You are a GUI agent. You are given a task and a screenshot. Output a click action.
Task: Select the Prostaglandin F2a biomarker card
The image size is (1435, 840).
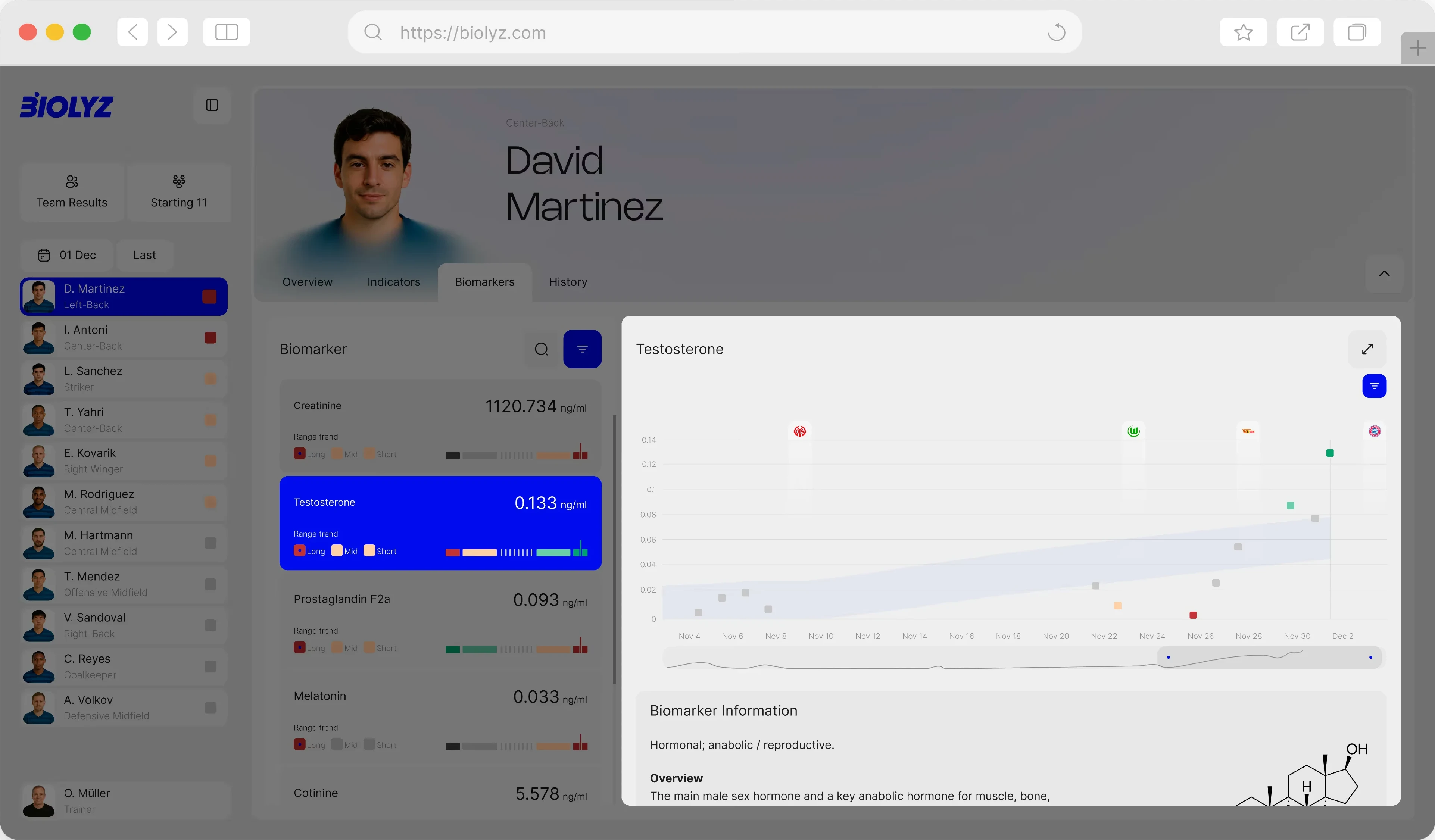[440, 620]
